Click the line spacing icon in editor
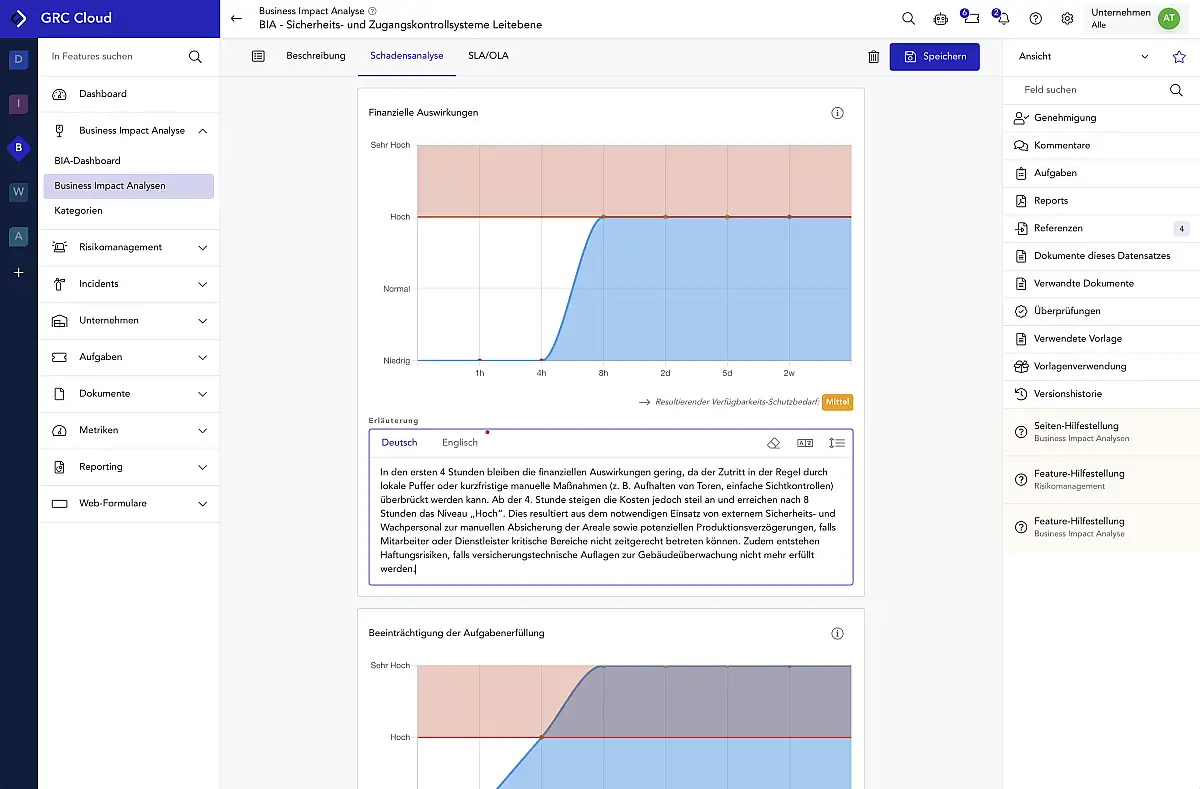This screenshot has height=789, width=1200. (x=837, y=443)
